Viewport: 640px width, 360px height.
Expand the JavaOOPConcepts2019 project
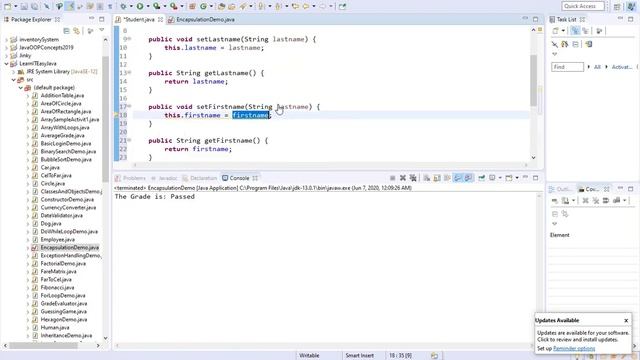click(x=6, y=48)
